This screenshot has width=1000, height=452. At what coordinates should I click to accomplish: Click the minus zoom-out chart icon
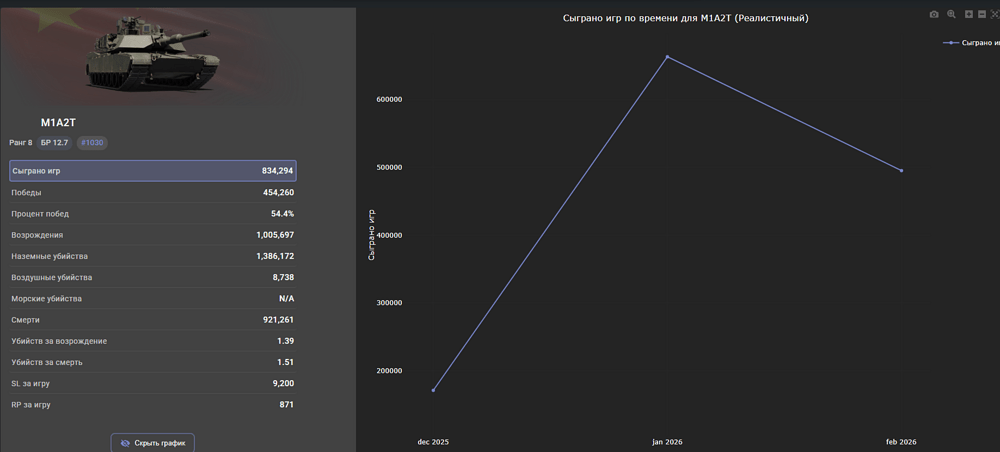[x=981, y=15]
